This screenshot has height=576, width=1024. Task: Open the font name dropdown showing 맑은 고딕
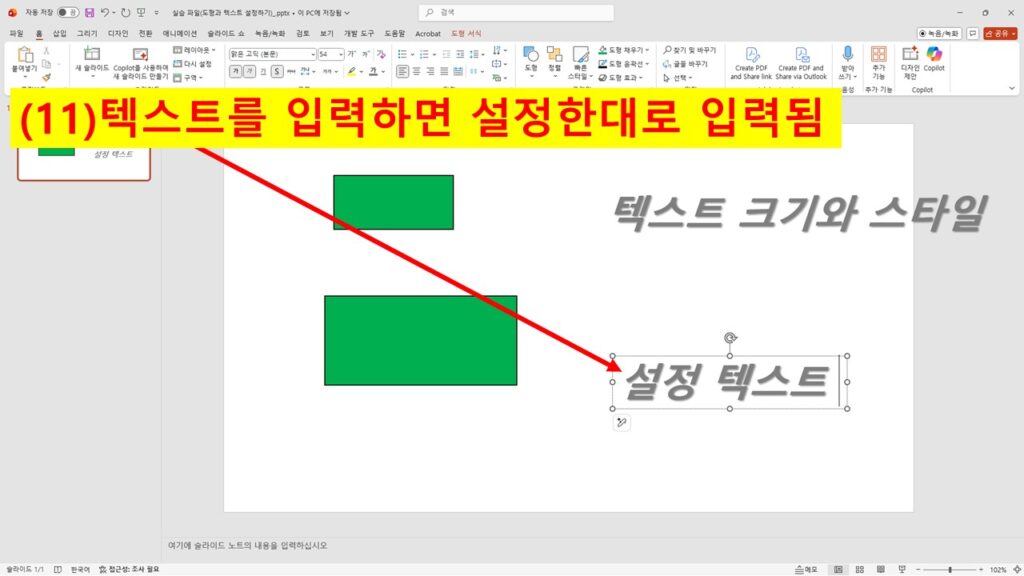[x=271, y=53]
